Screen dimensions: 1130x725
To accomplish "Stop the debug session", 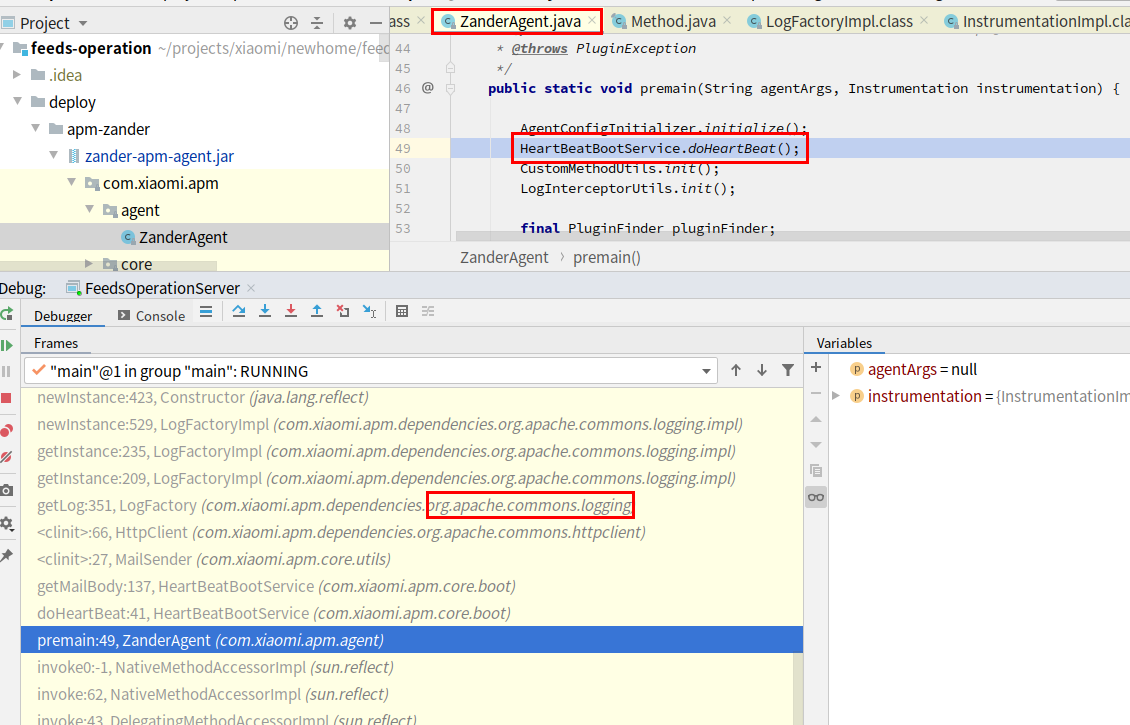I will pos(6,399).
